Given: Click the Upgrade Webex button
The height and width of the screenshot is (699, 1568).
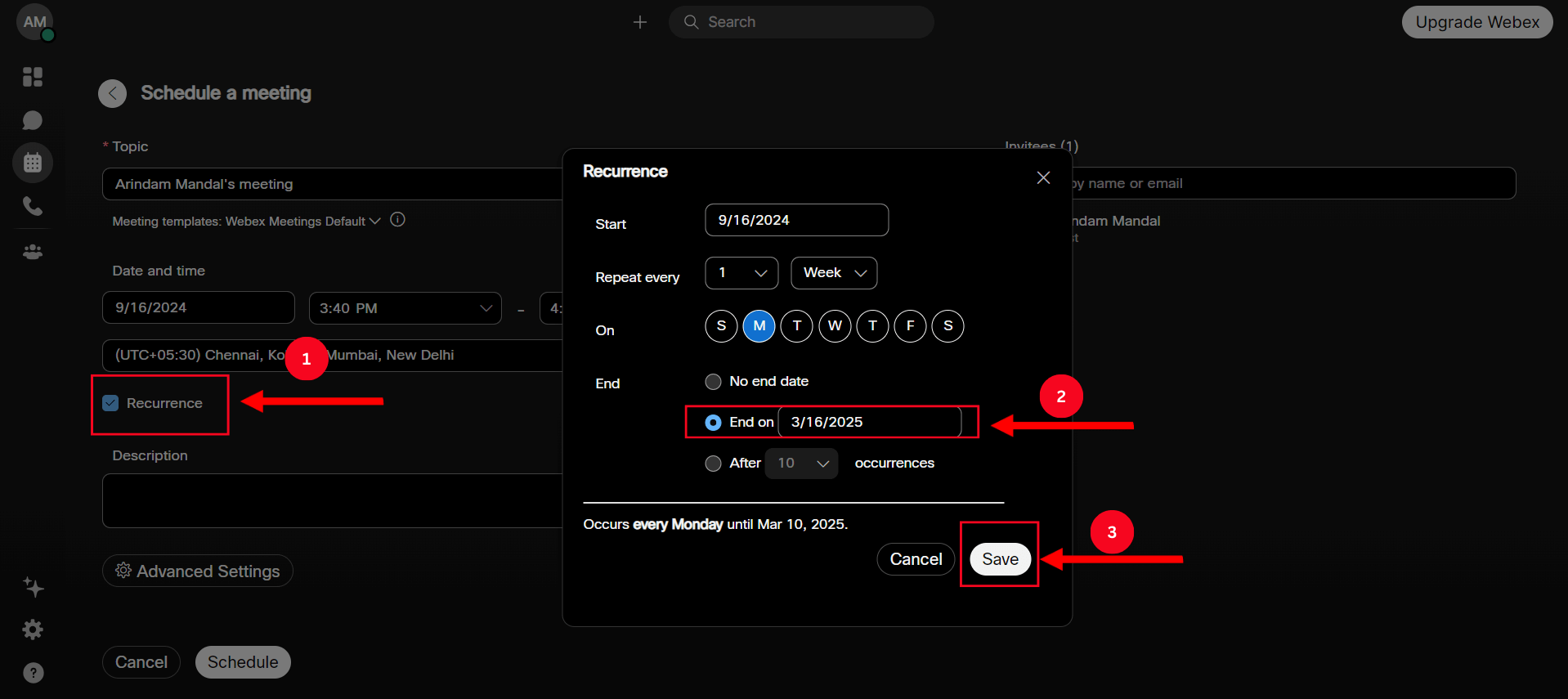Looking at the screenshot, I should coord(1477,22).
